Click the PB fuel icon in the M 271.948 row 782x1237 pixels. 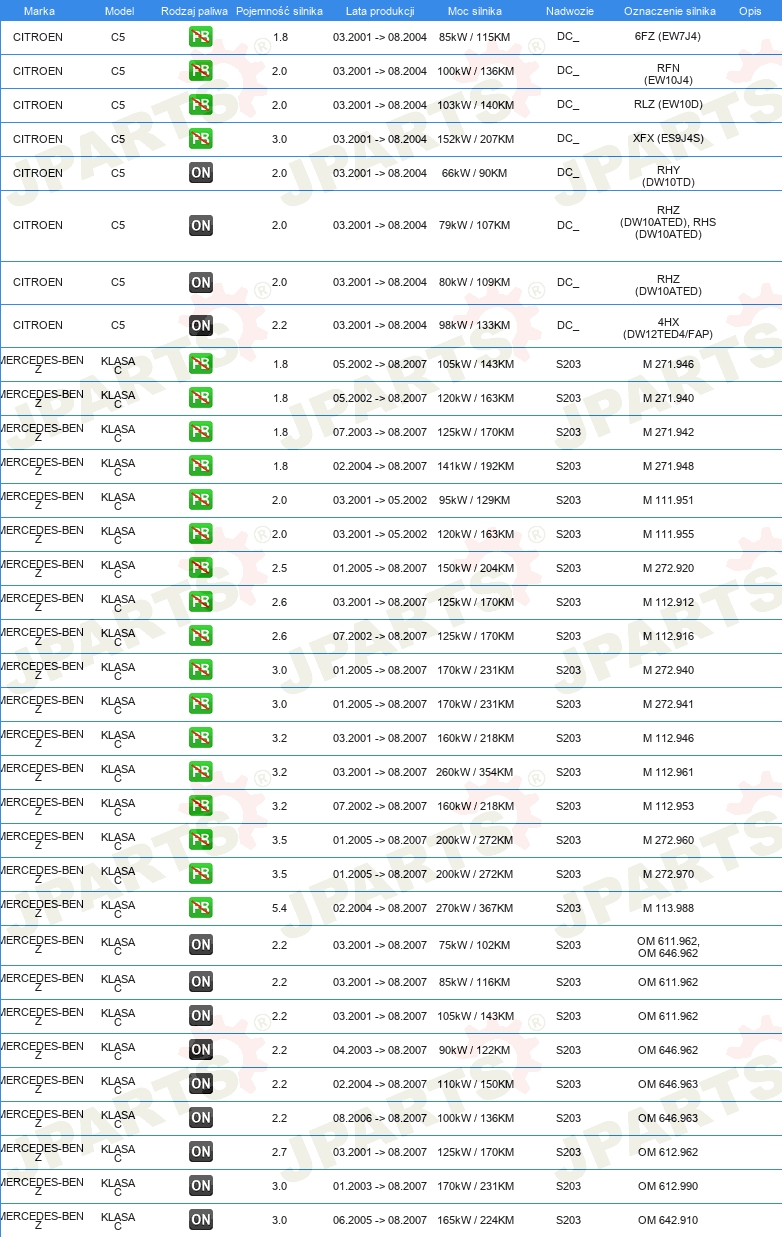(x=201, y=466)
